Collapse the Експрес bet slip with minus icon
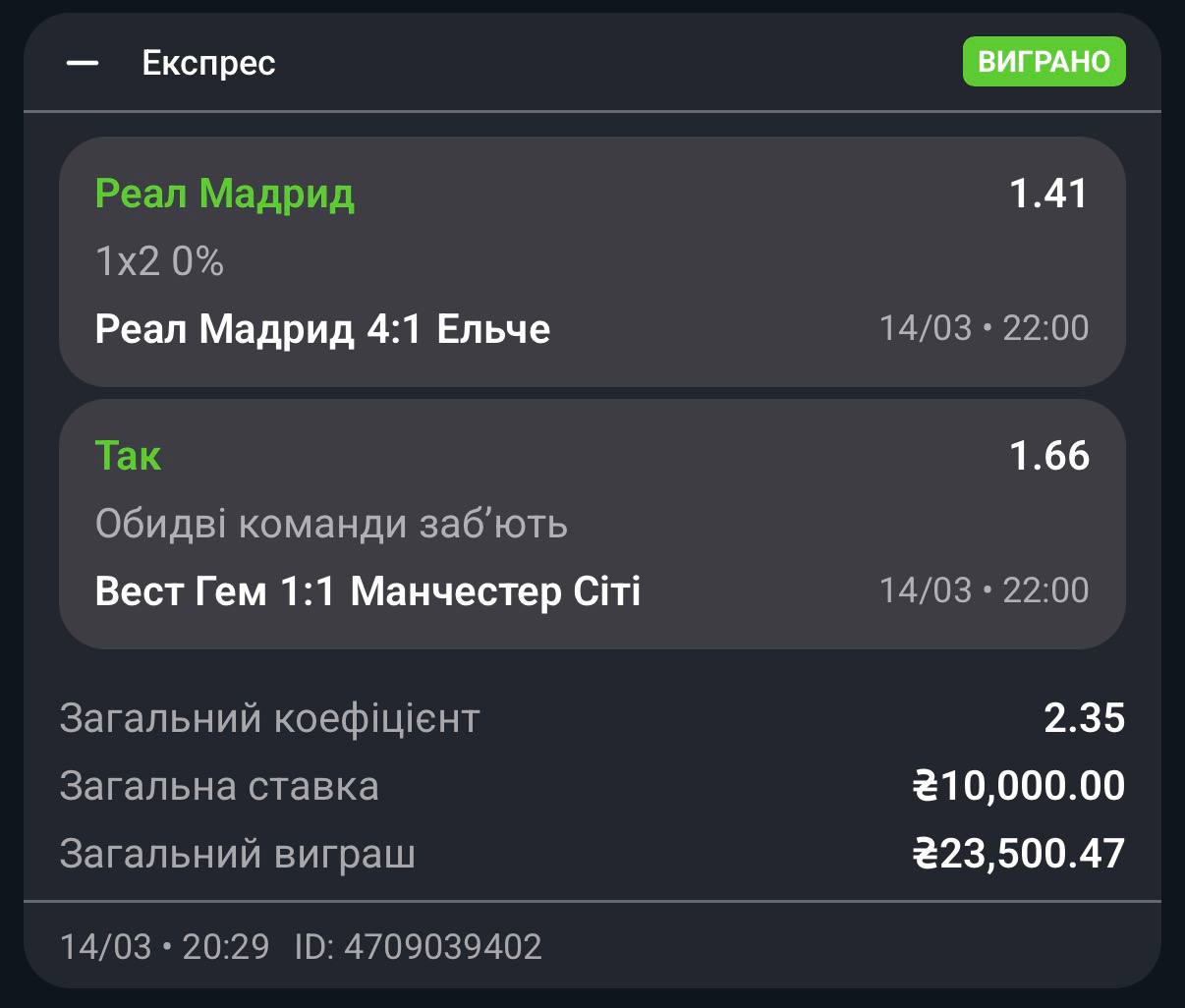The height and width of the screenshot is (1008, 1185). coord(83,64)
